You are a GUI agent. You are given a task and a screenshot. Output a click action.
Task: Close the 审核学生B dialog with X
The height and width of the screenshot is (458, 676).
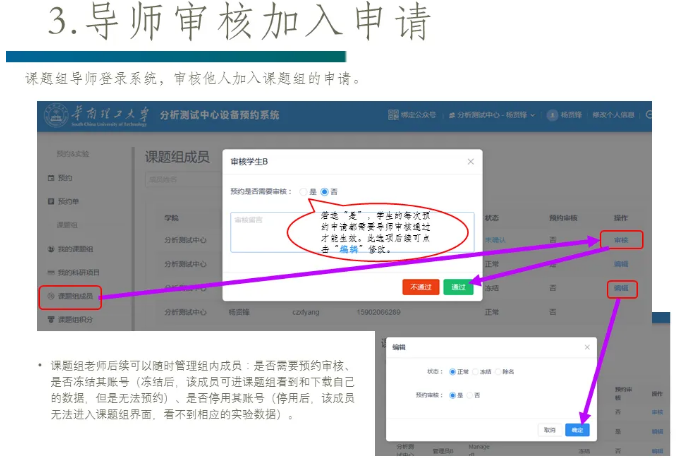(x=471, y=161)
